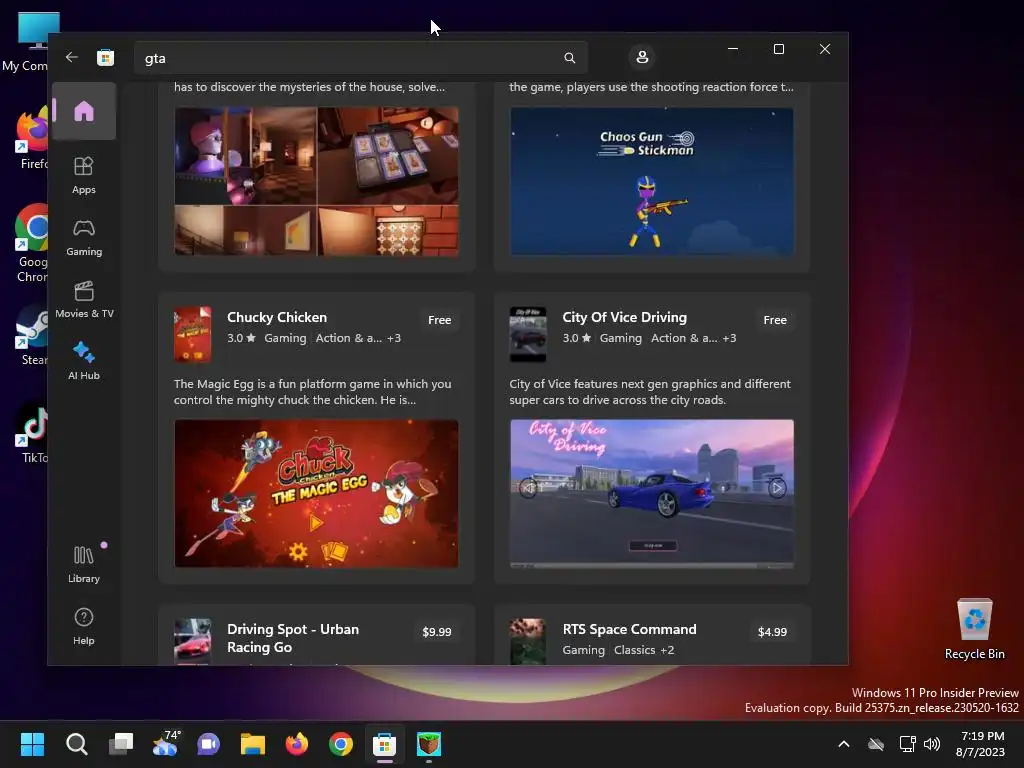The image size is (1024, 768).
Task: Open the user account profile icon
Action: (642, 57)
